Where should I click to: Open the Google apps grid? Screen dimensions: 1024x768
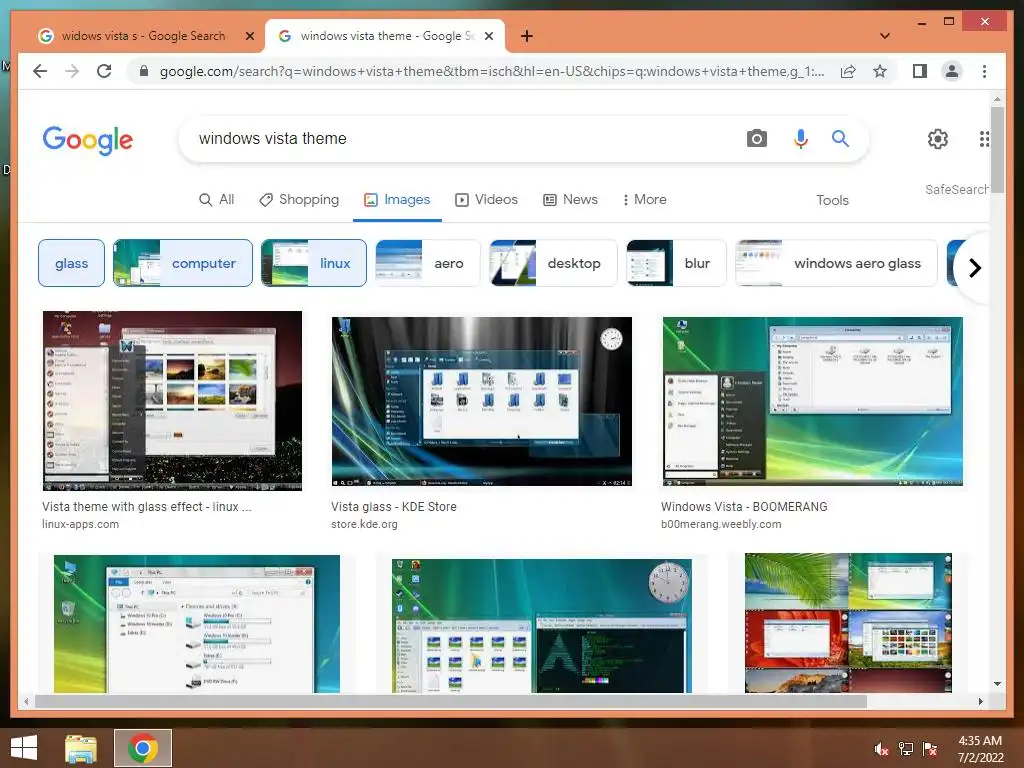pos(984,138)
